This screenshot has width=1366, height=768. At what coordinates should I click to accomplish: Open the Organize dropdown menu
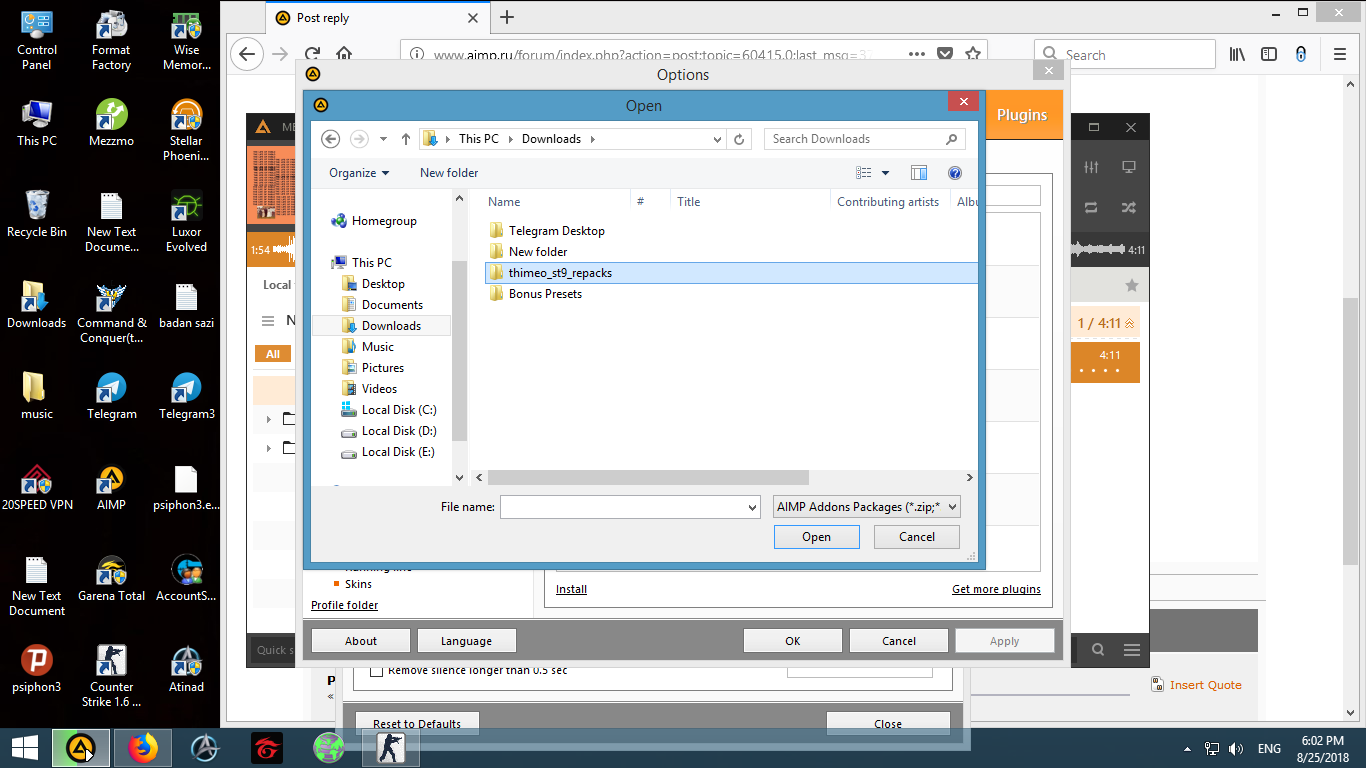pyautogui.click(x=359, y=173)
